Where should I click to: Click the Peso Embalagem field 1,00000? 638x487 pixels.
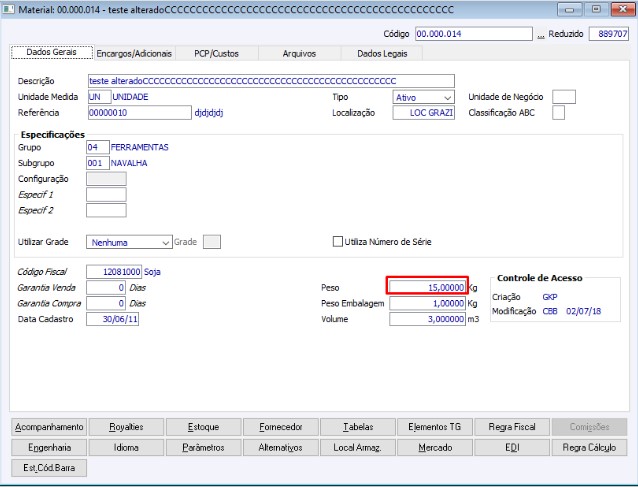[427, 303]
